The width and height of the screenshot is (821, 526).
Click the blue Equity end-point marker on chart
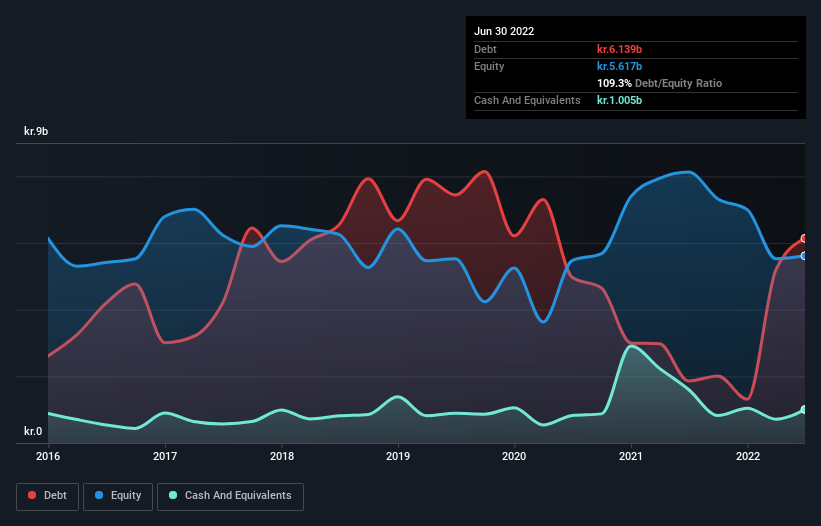tap(805, 256)
